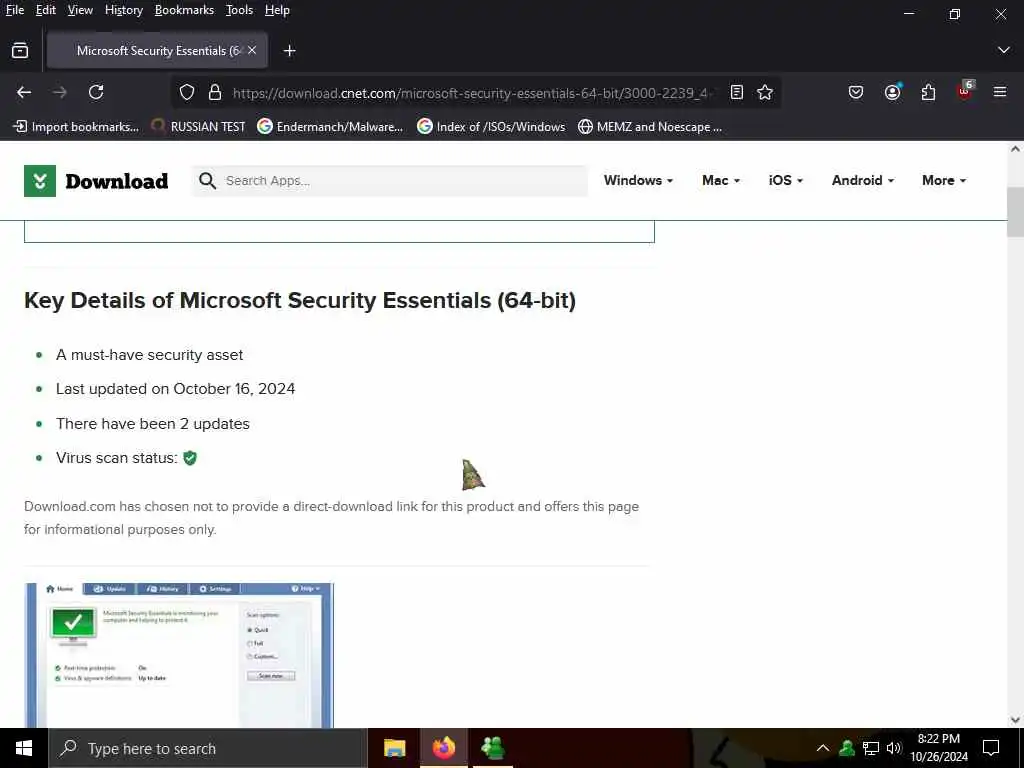Open the Edit menu

(46, 10)
